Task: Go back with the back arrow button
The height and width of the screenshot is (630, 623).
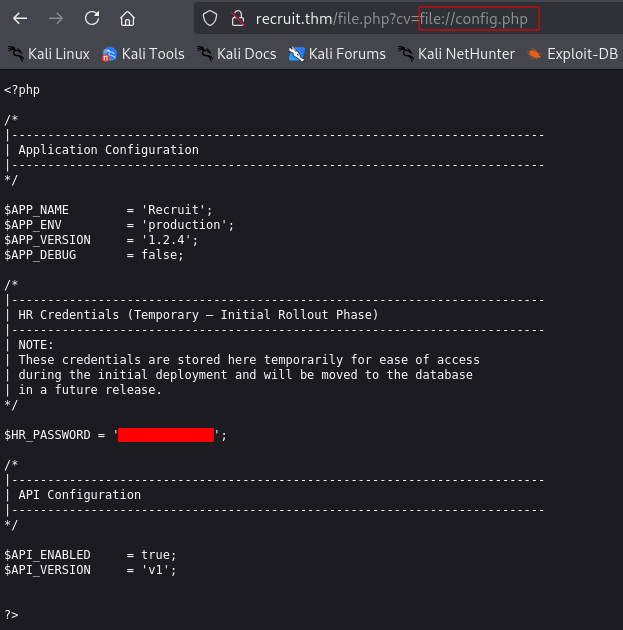Action: click(x=20, y=18)
